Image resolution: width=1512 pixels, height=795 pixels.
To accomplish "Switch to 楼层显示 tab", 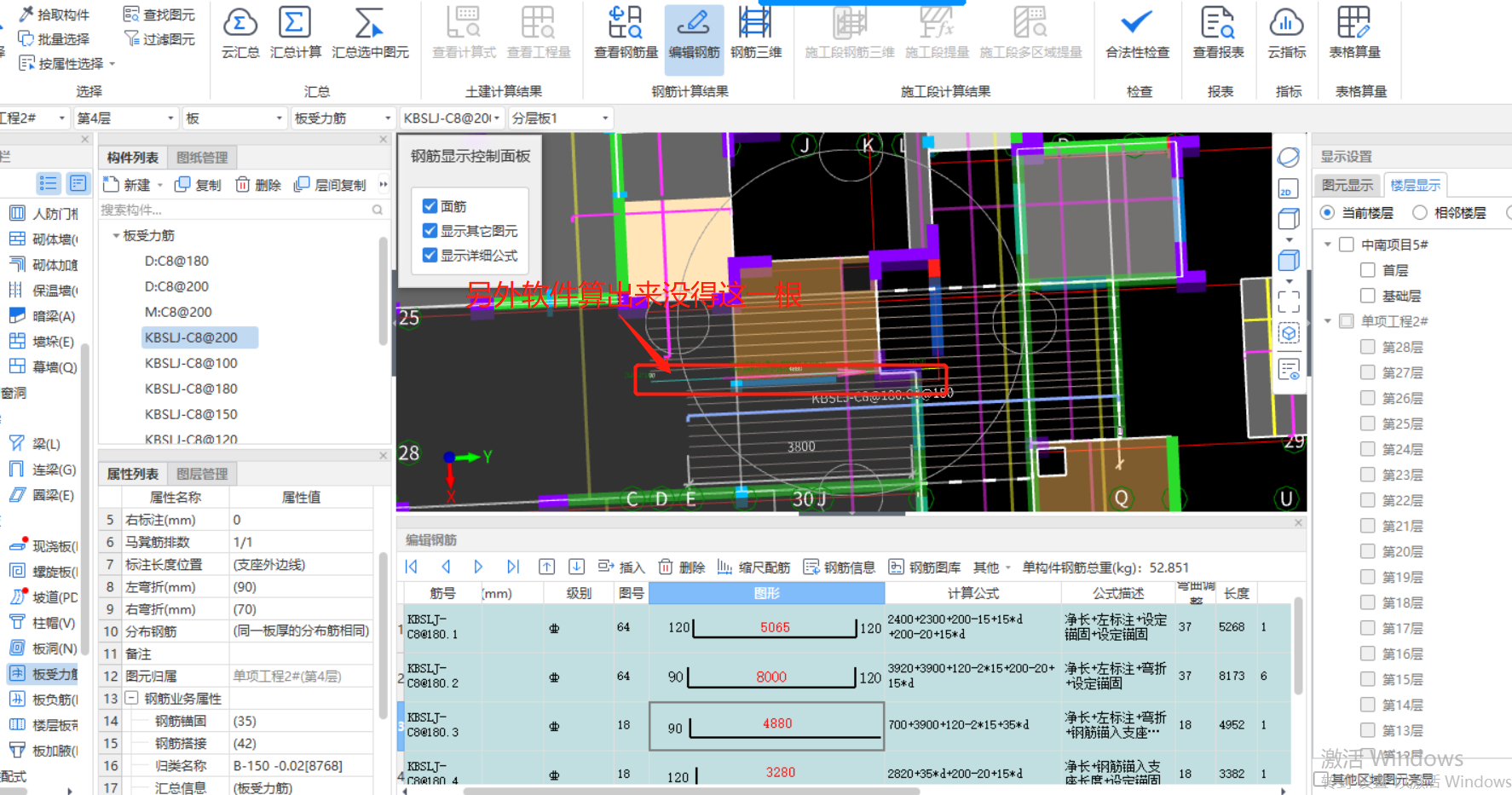I will 1415,185.
